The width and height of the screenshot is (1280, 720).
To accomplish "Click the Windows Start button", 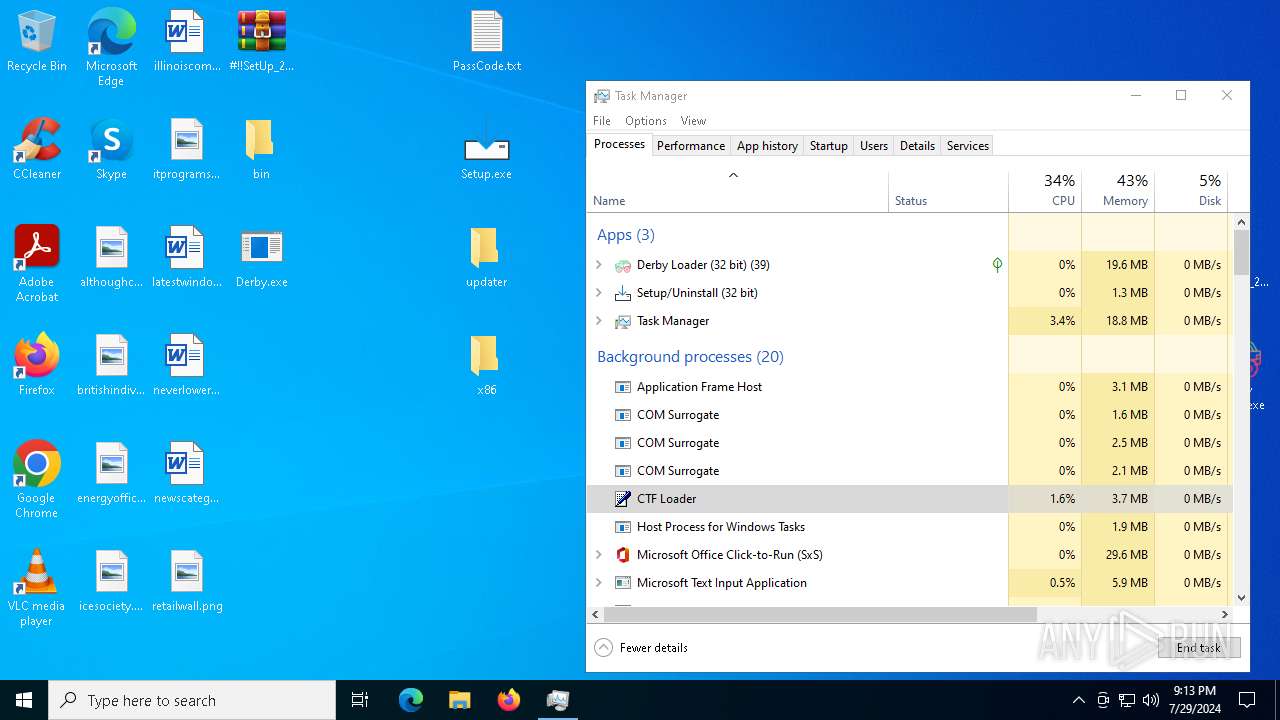I will [x=24, y=700].
